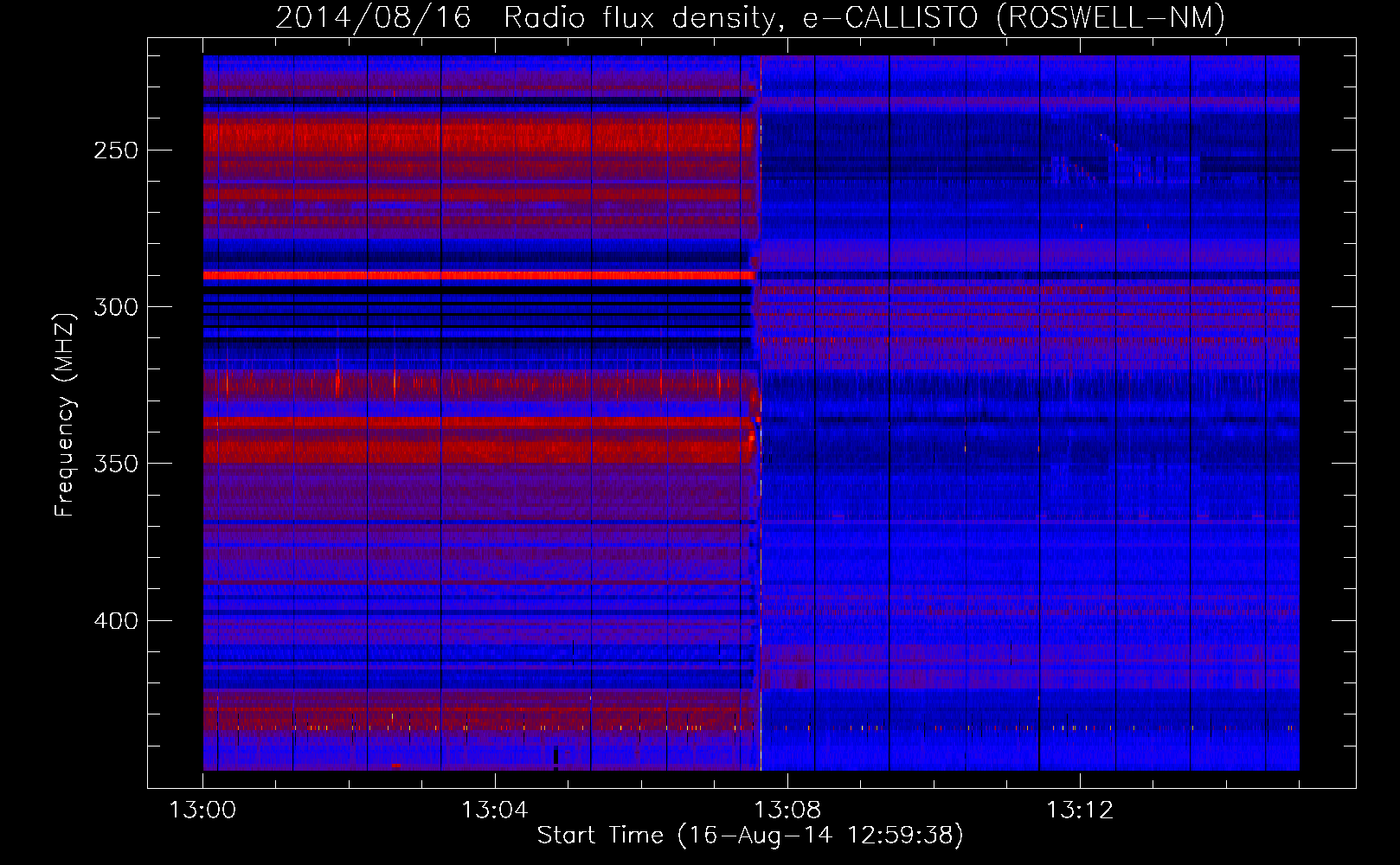The height and width of the screenshot is (865, 1400).
Task: Click the 350 frequency tick label
Action: point(116,464)
